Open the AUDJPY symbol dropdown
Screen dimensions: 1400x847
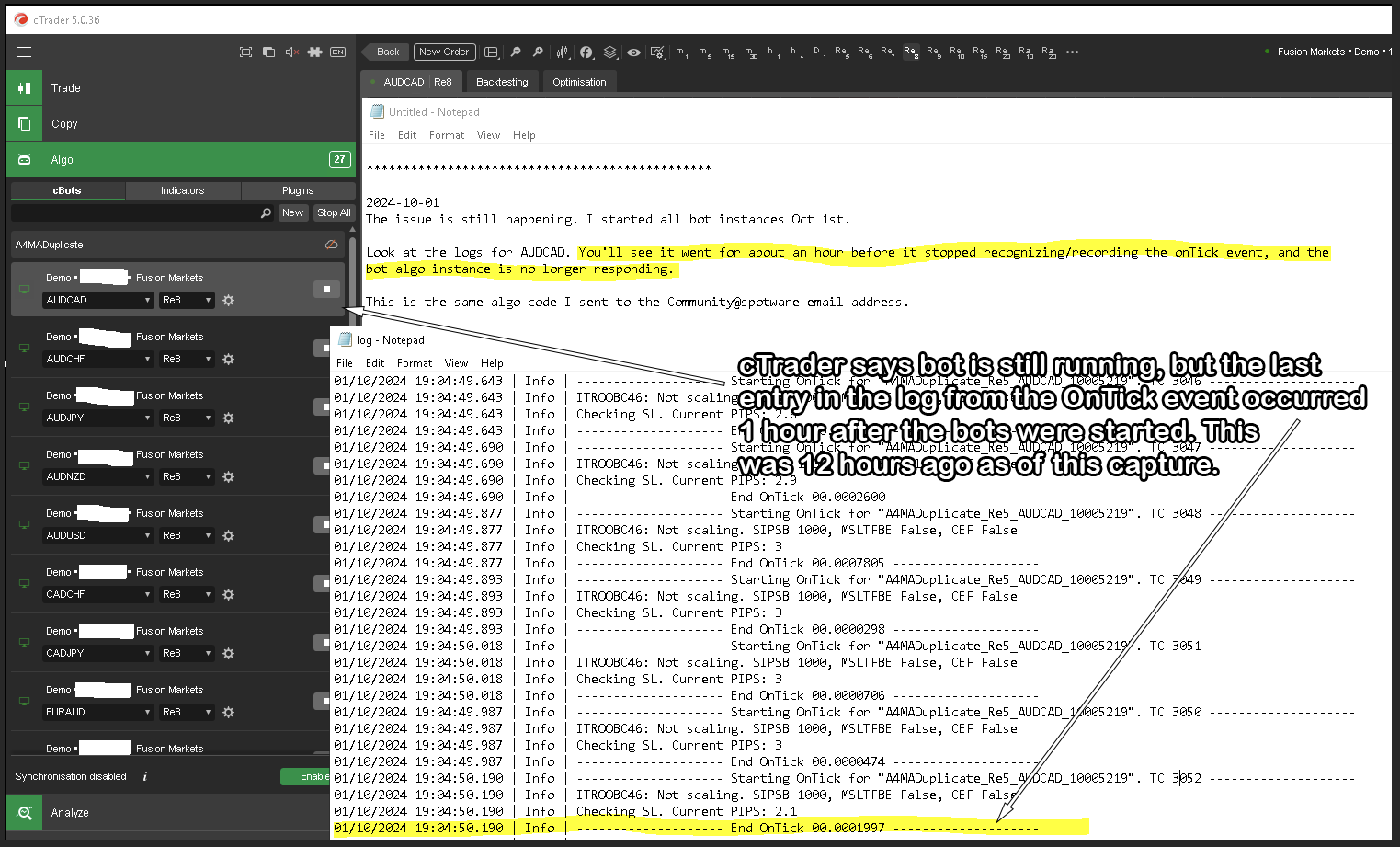point(98,418)
